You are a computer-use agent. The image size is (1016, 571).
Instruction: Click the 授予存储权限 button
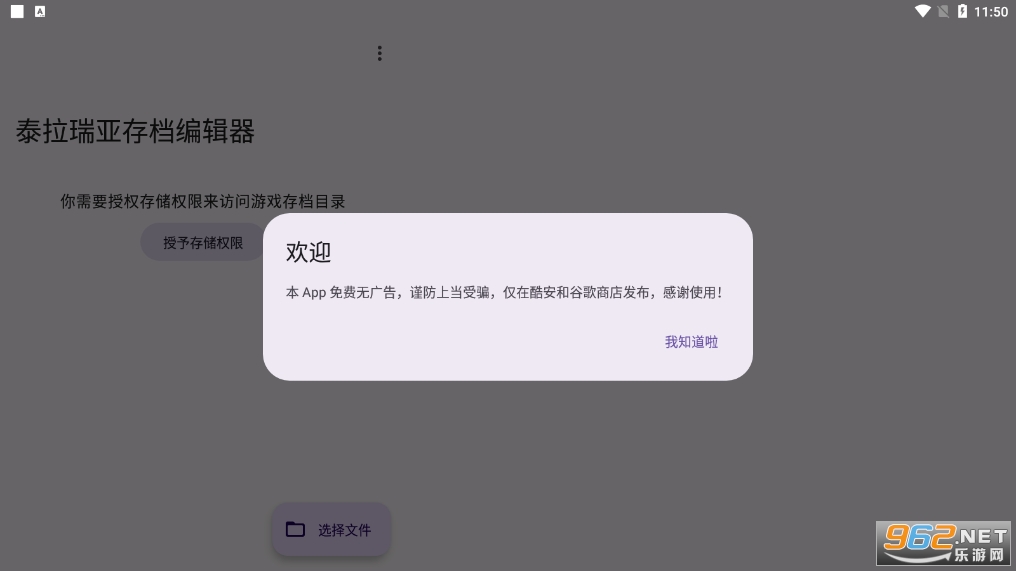pos(203,242)
